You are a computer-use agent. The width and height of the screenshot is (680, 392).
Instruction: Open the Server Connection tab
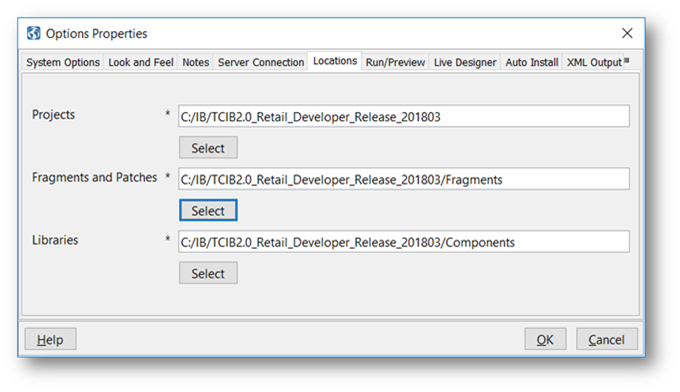261,62
